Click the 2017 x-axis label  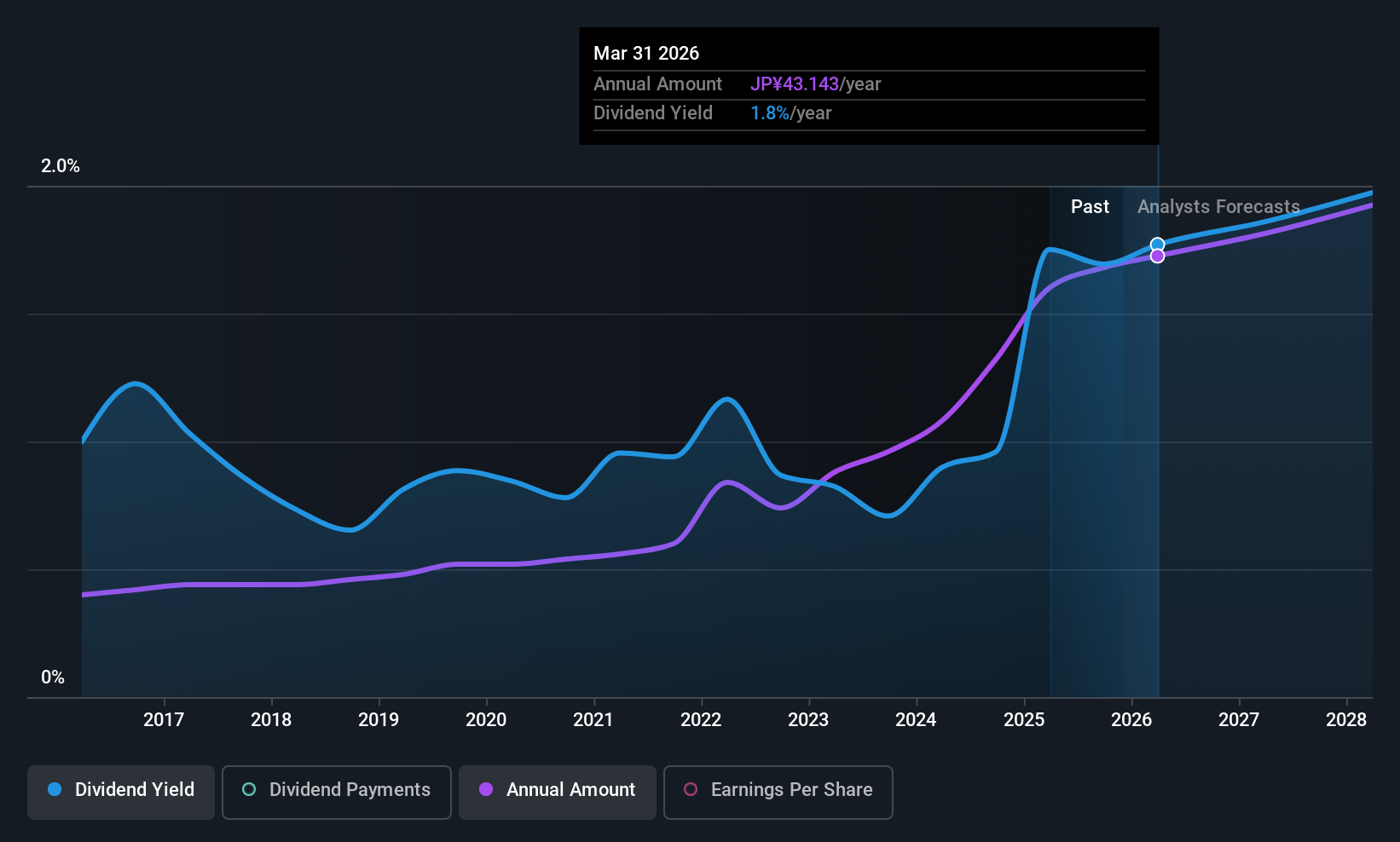(x=164, y=720)
